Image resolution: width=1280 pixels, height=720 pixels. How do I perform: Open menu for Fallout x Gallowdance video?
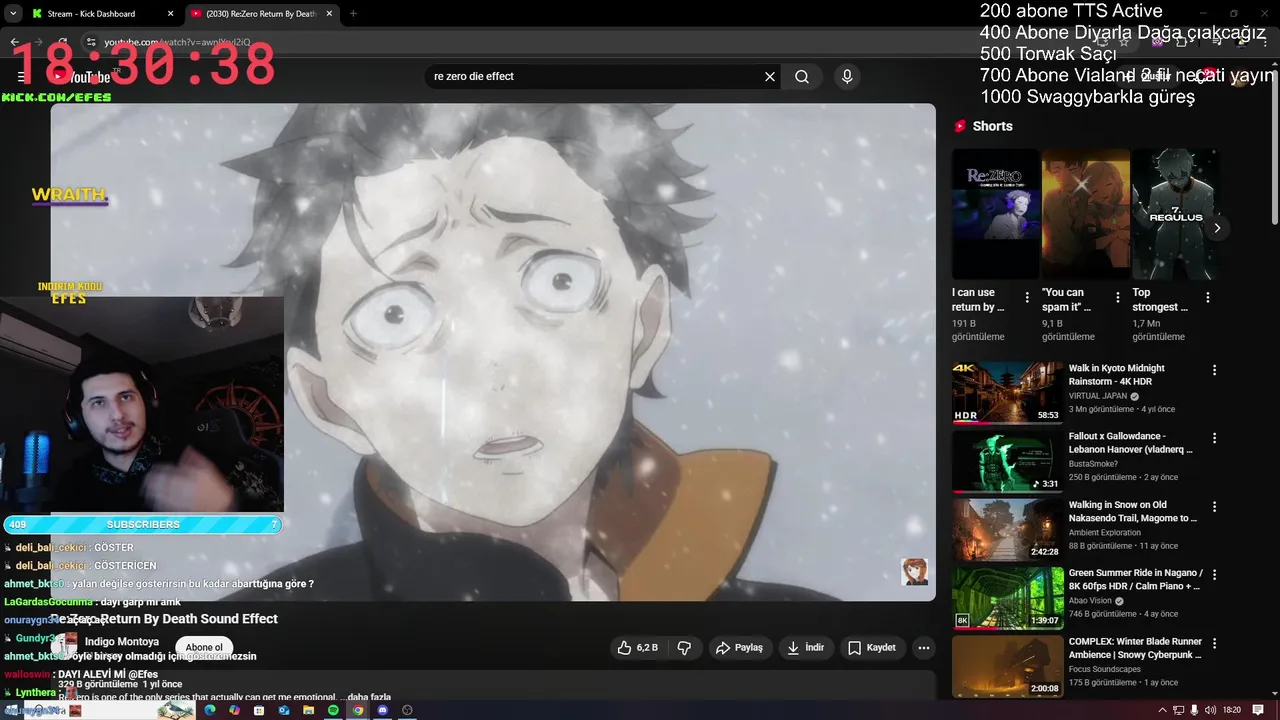click(1215, 438)
